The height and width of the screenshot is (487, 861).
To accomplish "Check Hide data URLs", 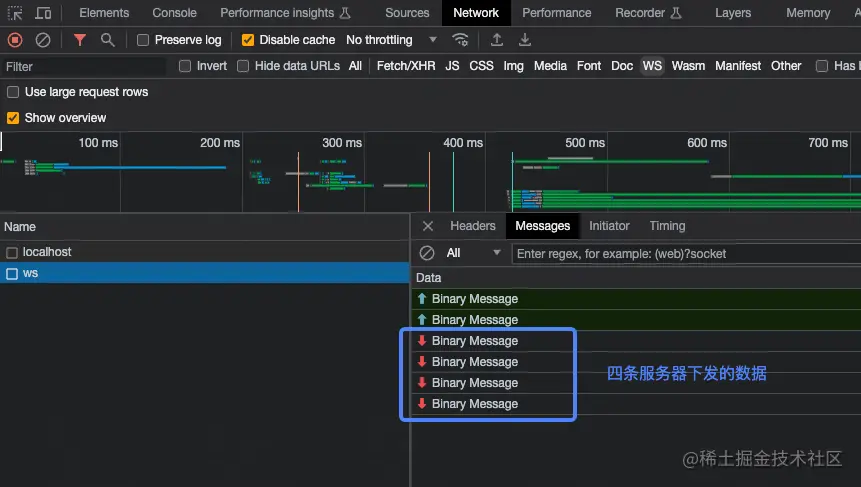I will coord(243,66).
